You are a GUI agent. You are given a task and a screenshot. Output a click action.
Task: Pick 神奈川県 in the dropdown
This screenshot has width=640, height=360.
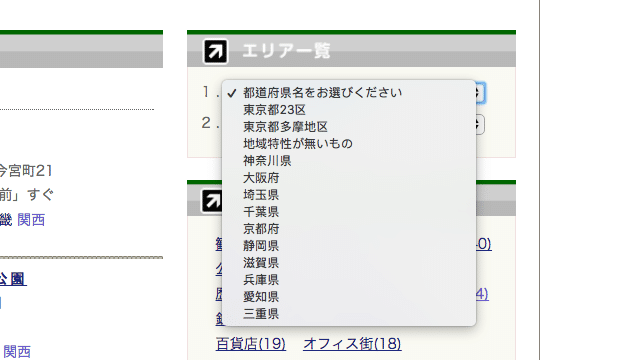(349, 161)
